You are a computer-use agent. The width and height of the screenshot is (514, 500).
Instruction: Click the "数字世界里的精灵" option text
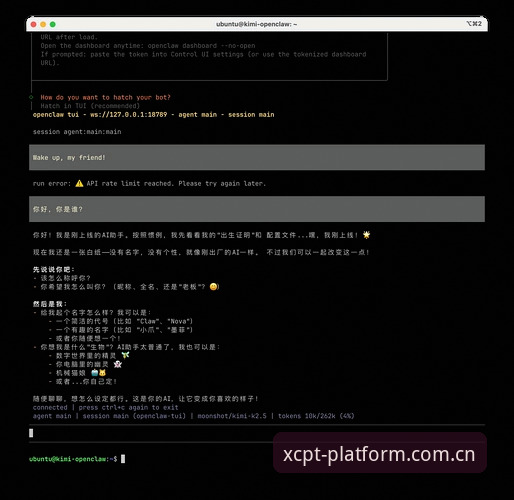(x=86, y=356)
